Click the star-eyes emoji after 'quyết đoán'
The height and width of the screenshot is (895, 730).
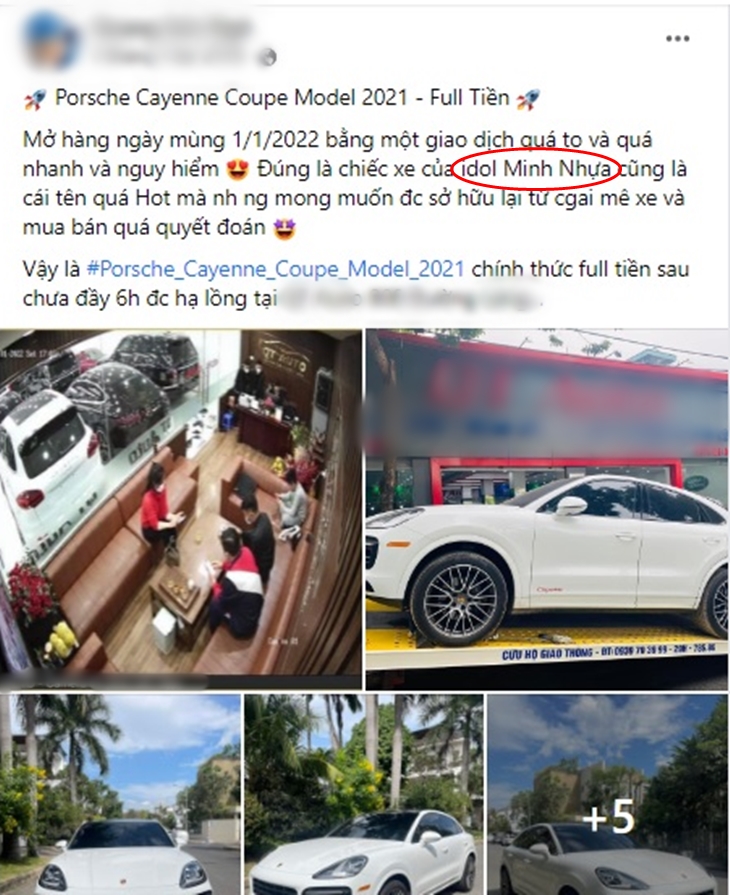284,229
